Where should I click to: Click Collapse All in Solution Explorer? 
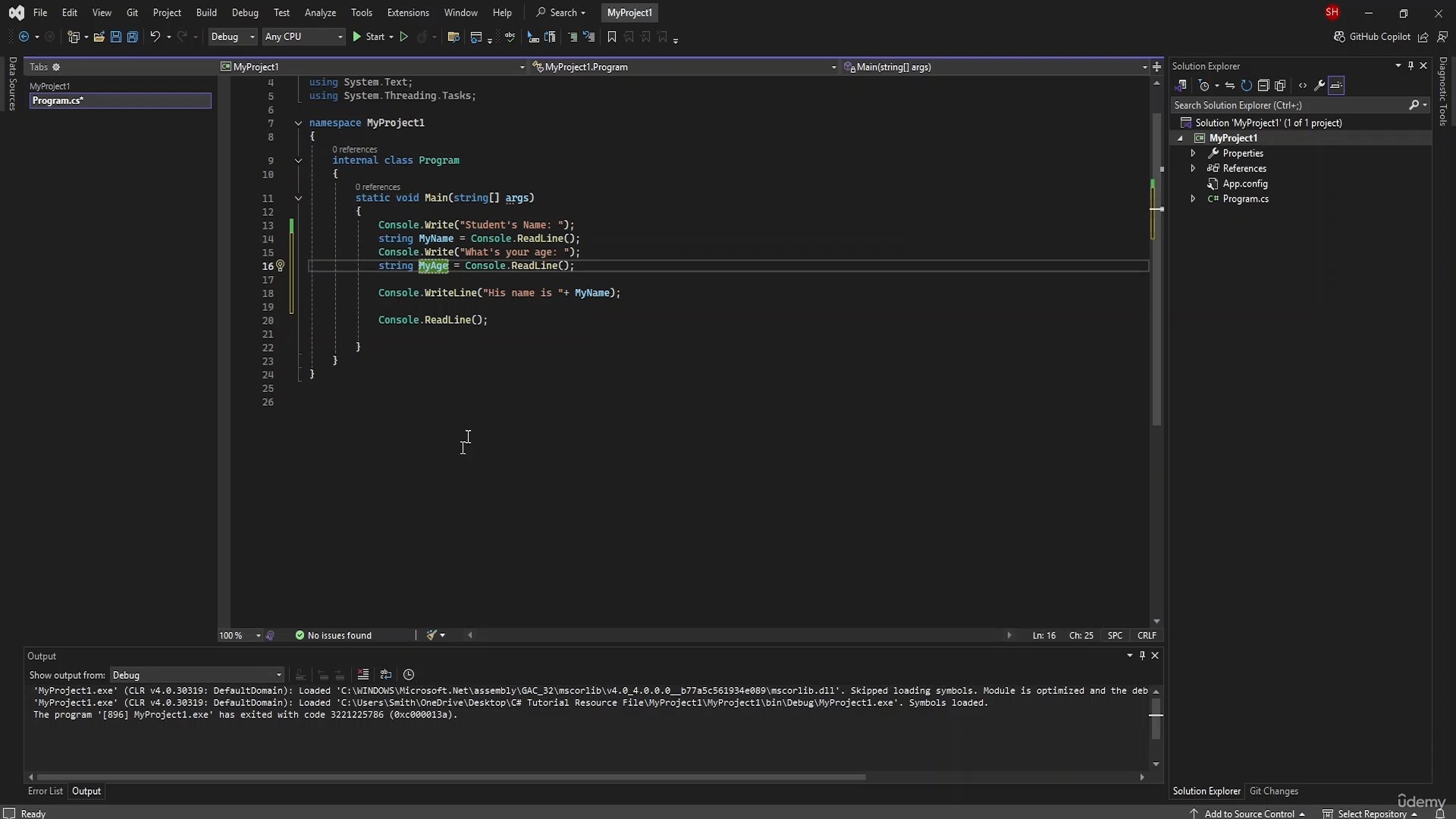[x=1263, y=86]
